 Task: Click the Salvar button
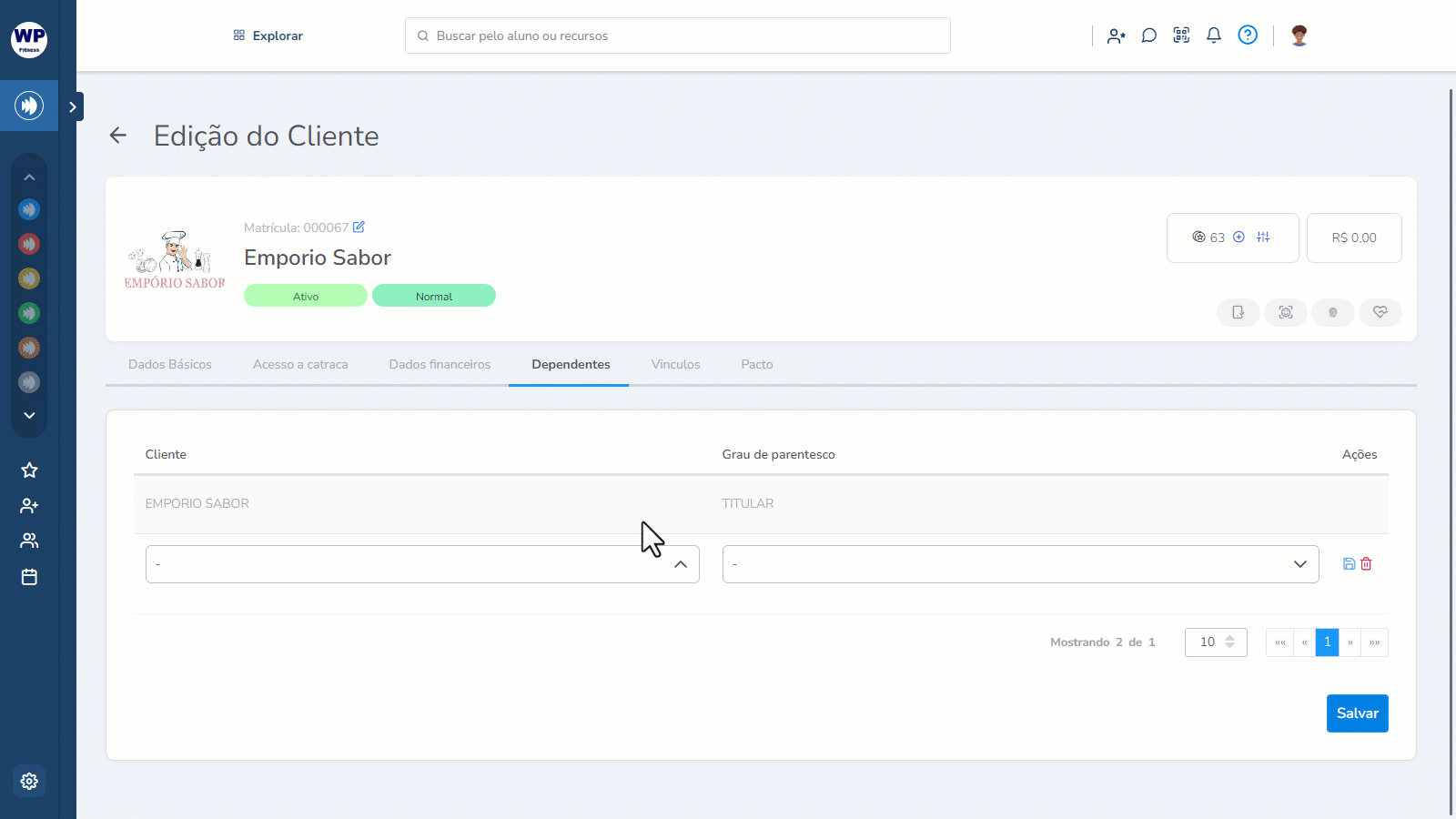click(1357, 713)
